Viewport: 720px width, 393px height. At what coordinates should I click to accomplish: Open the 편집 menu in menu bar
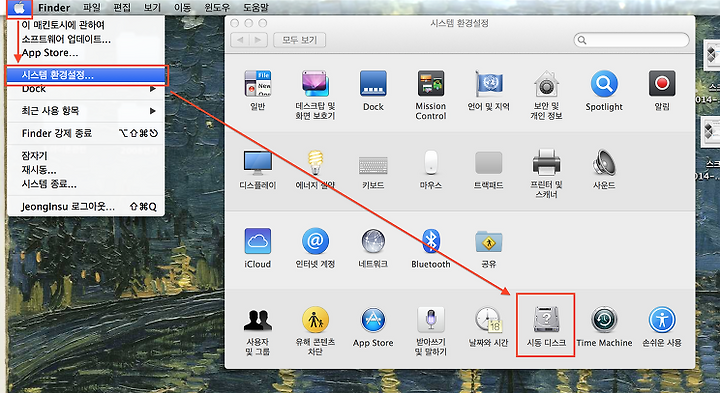[x=122, y=7]
